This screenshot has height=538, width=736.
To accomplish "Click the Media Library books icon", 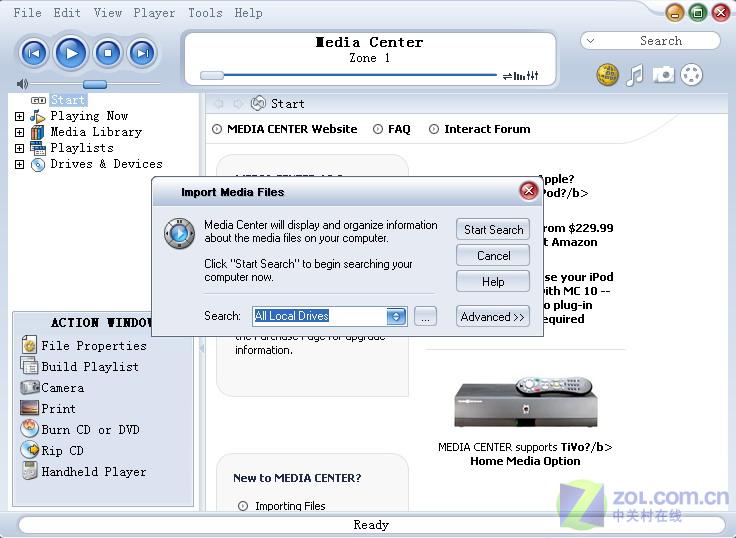I will coord(38,132).
